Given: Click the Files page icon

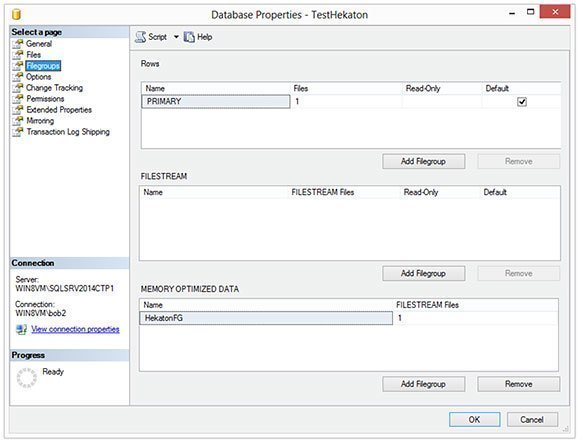Looking at the screenshot, I should coord(17,55).
